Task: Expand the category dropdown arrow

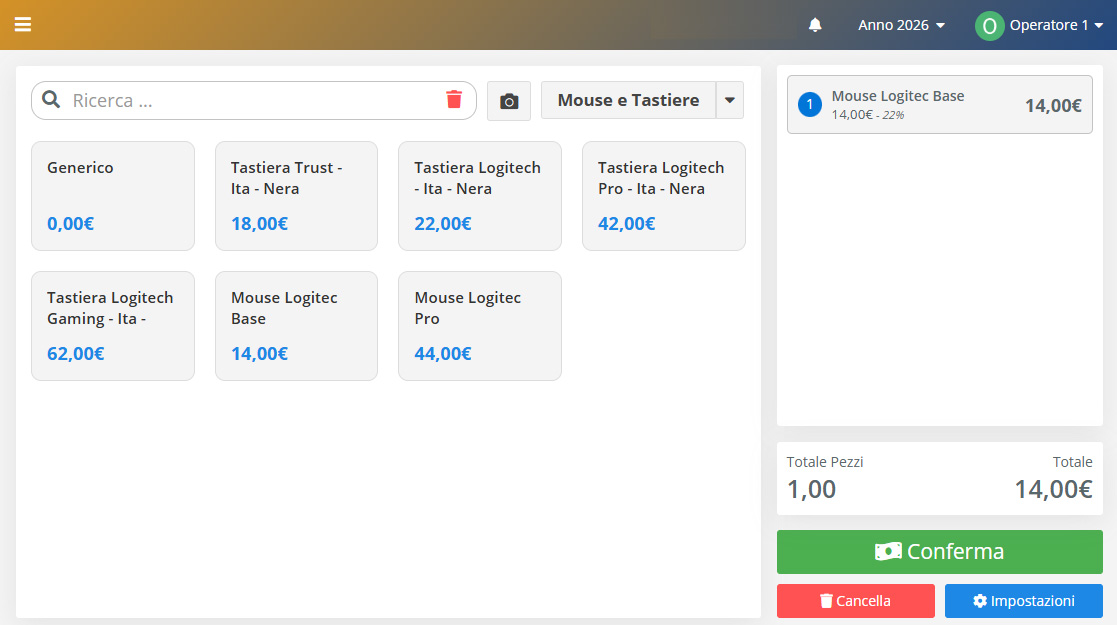Action: [729, 100]
